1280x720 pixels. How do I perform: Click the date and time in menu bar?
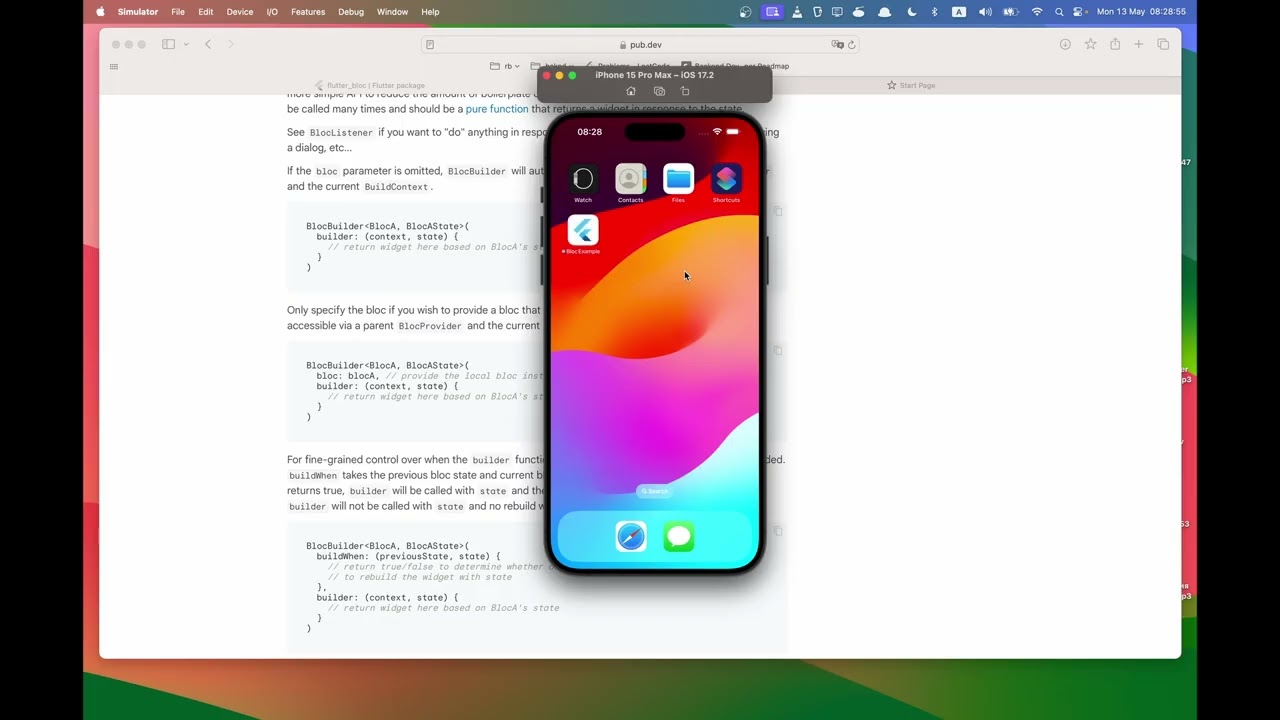[1141, 12]
